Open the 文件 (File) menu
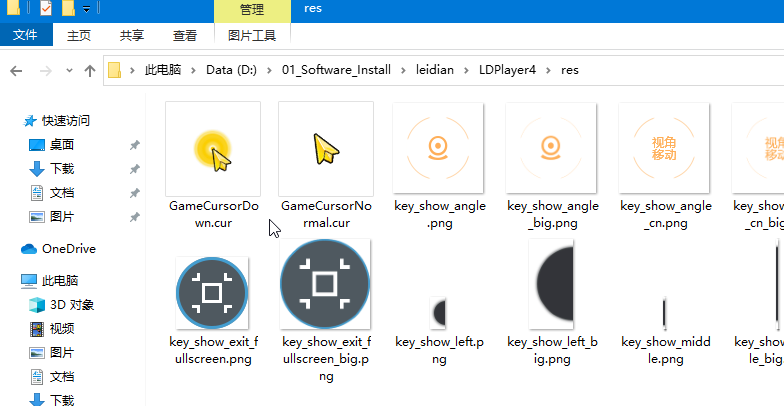This screenshot has height=406, width=784. point(26,35)
